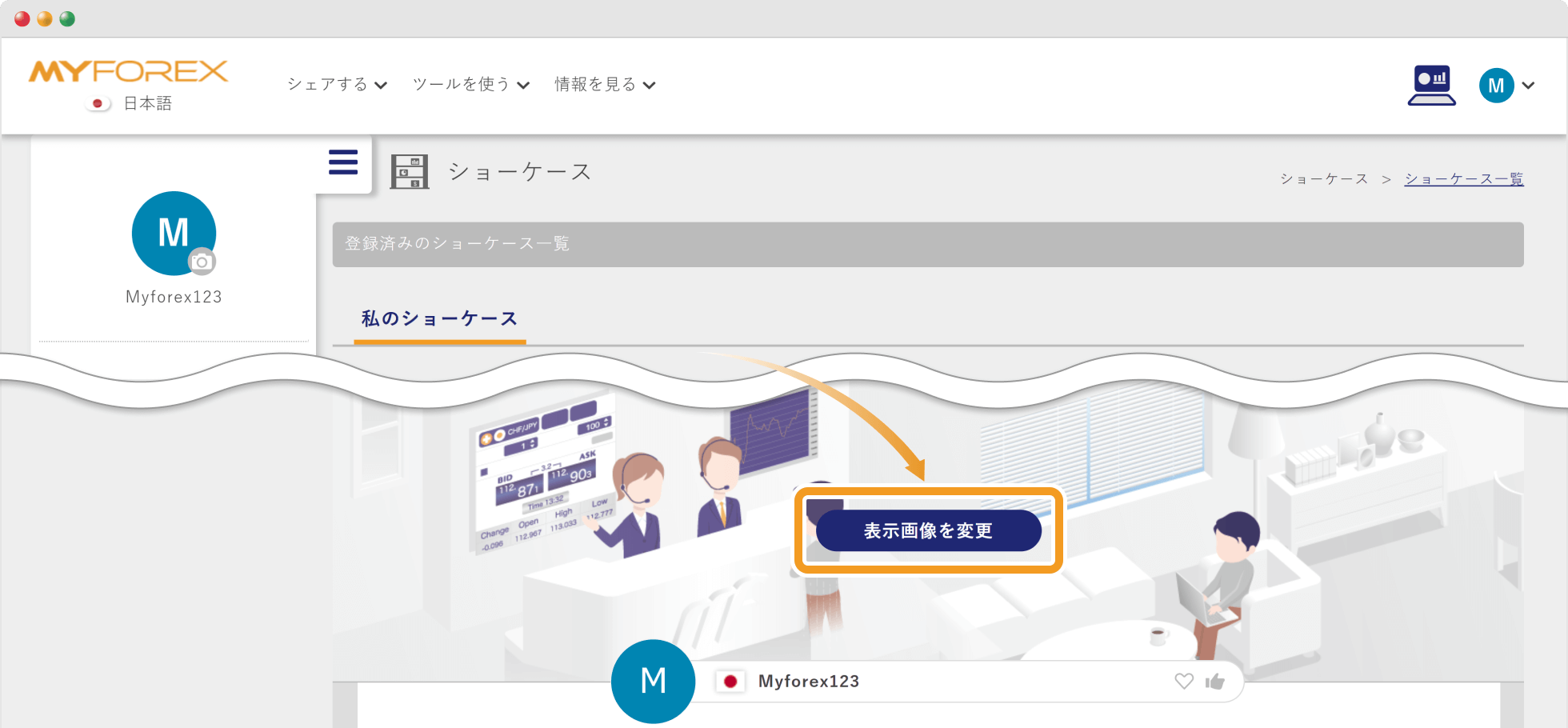Click the large M profile avatar in the sidebar
This screenshot has height=728, width=1568.
(173, 234)
